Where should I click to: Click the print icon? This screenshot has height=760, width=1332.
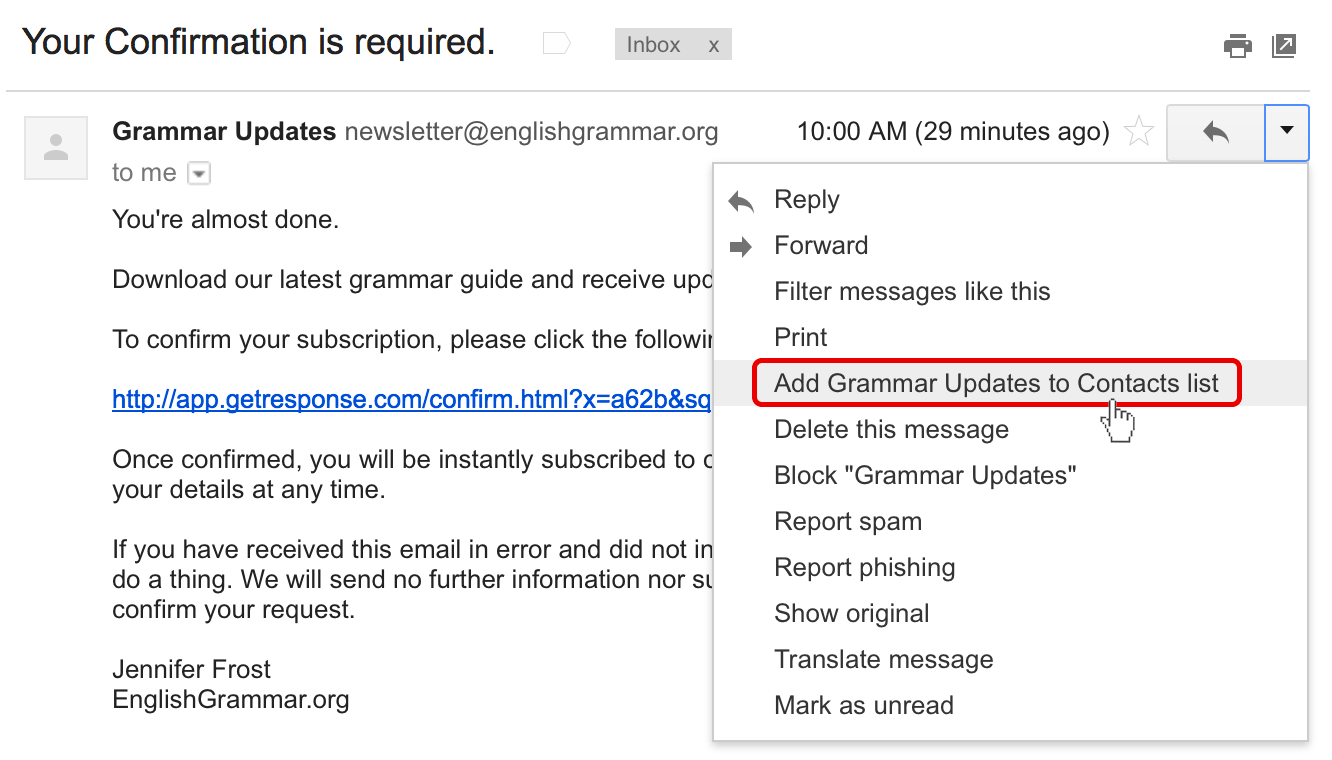point(1237,46)
